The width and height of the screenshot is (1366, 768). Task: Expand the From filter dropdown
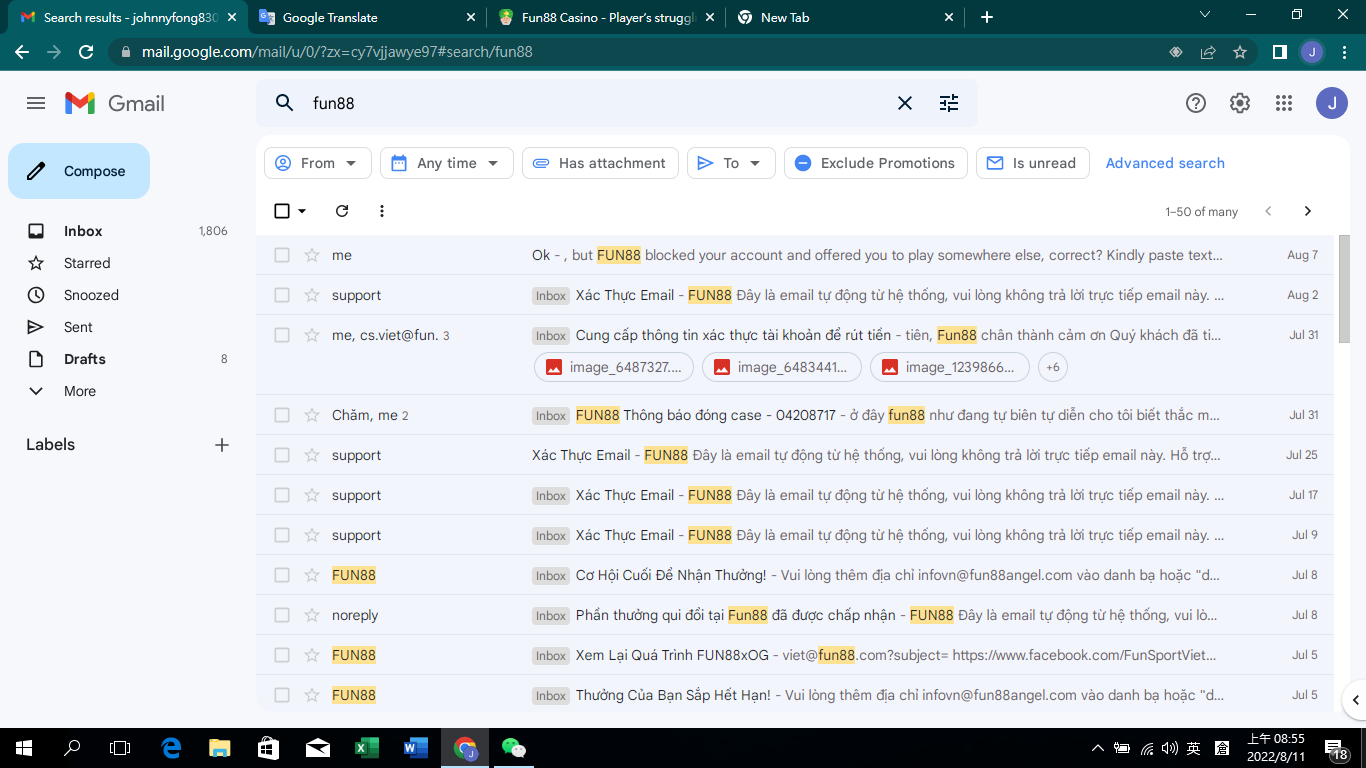(x=317, y=163)
